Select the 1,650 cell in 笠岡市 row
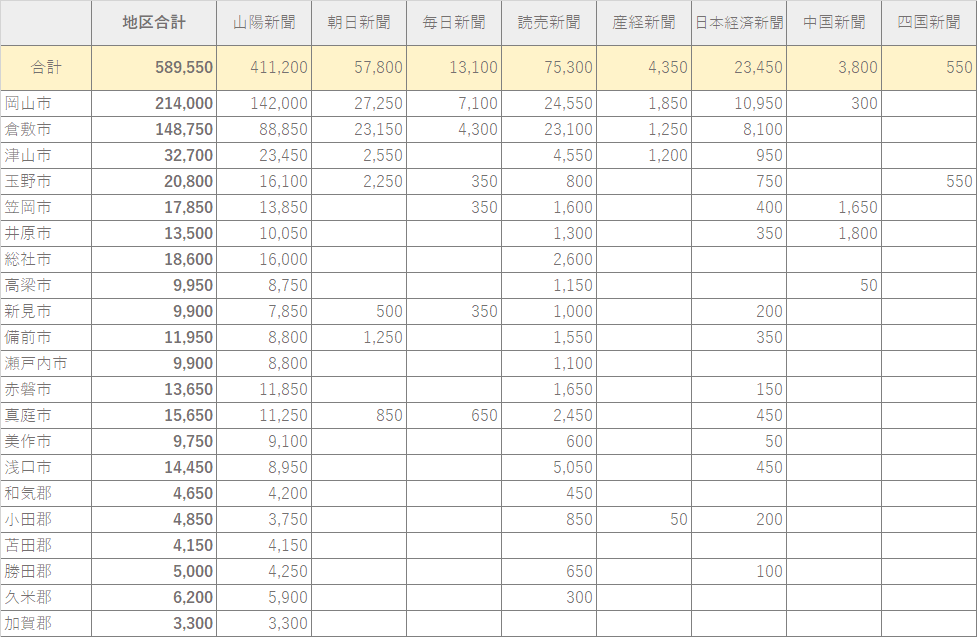The image size is (977, 637). [x=834, y=208]
